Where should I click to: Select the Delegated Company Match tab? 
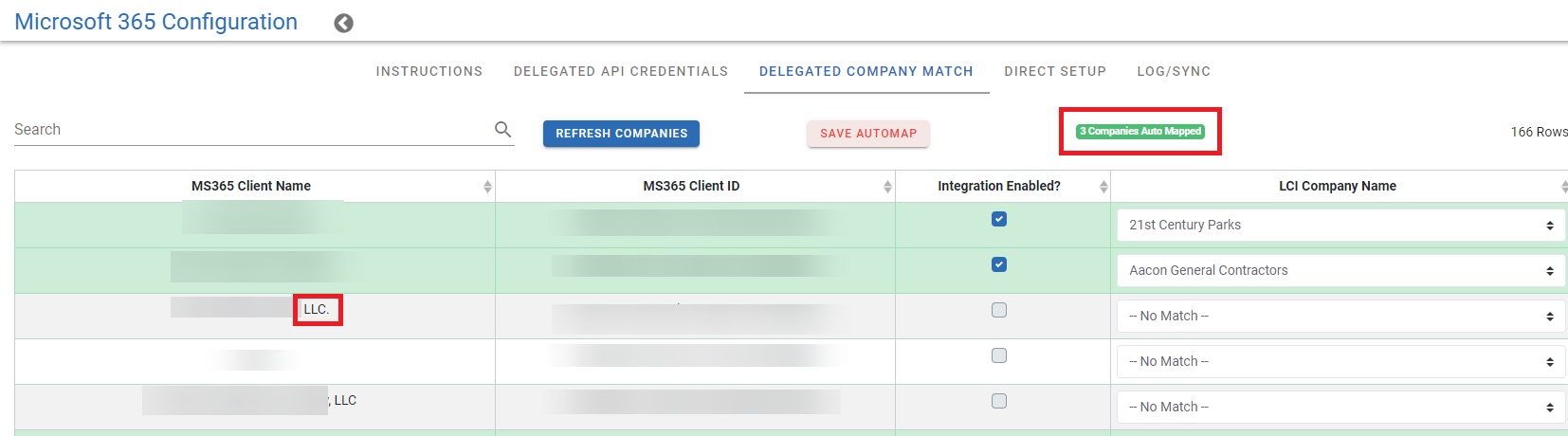(866, 71)
